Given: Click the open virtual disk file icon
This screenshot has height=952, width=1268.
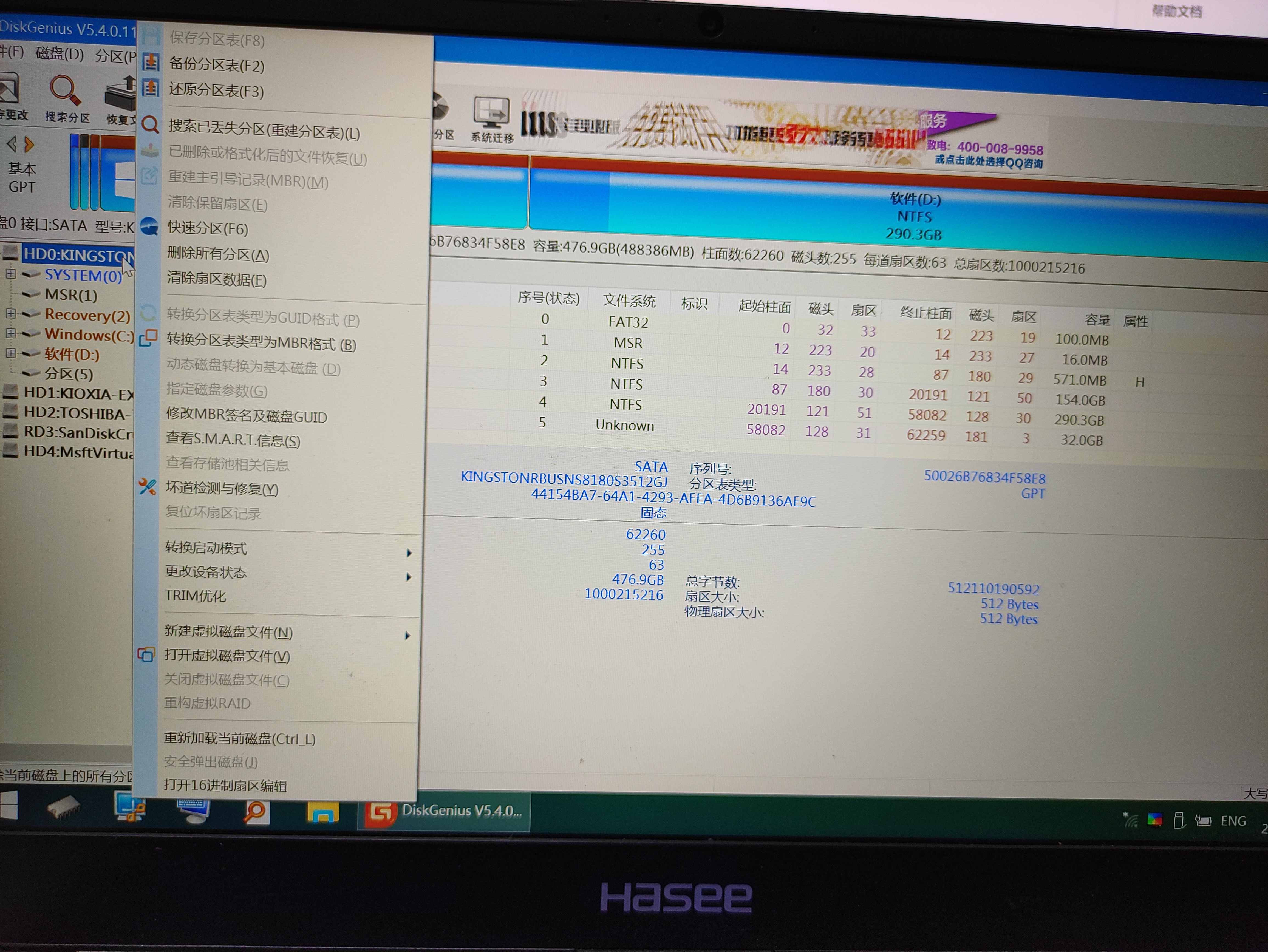Looking at the screenshot, I should (146, 654).
